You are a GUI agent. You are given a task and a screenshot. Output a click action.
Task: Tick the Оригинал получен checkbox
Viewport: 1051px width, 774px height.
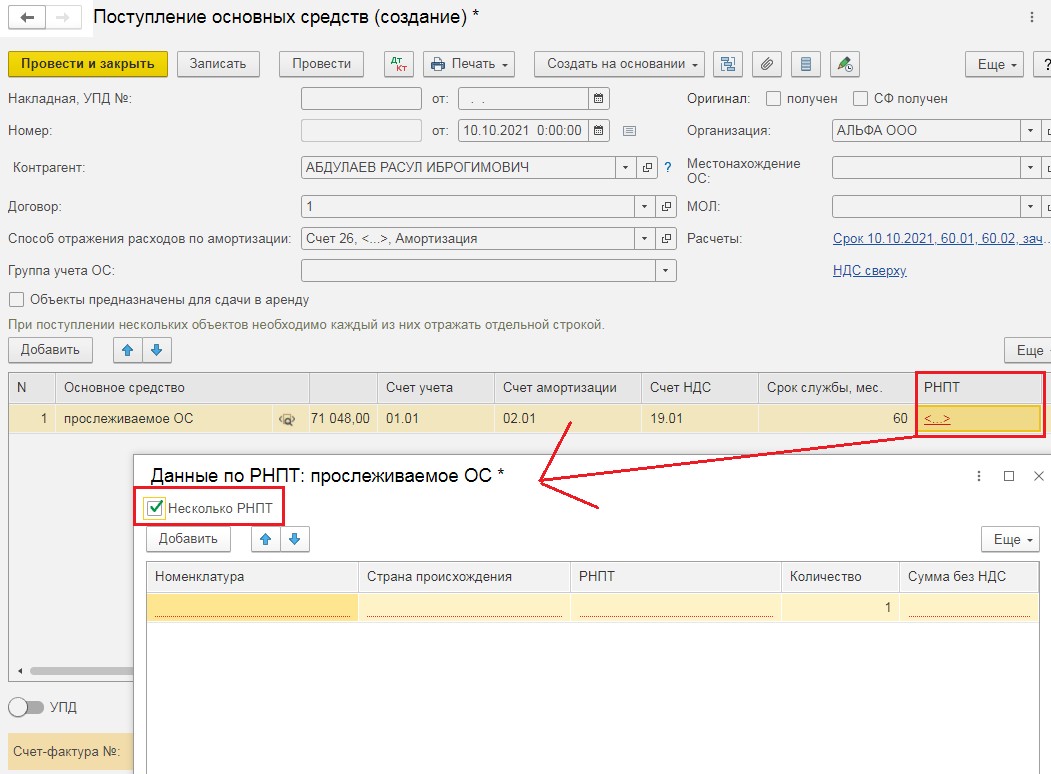coord(773,99)
